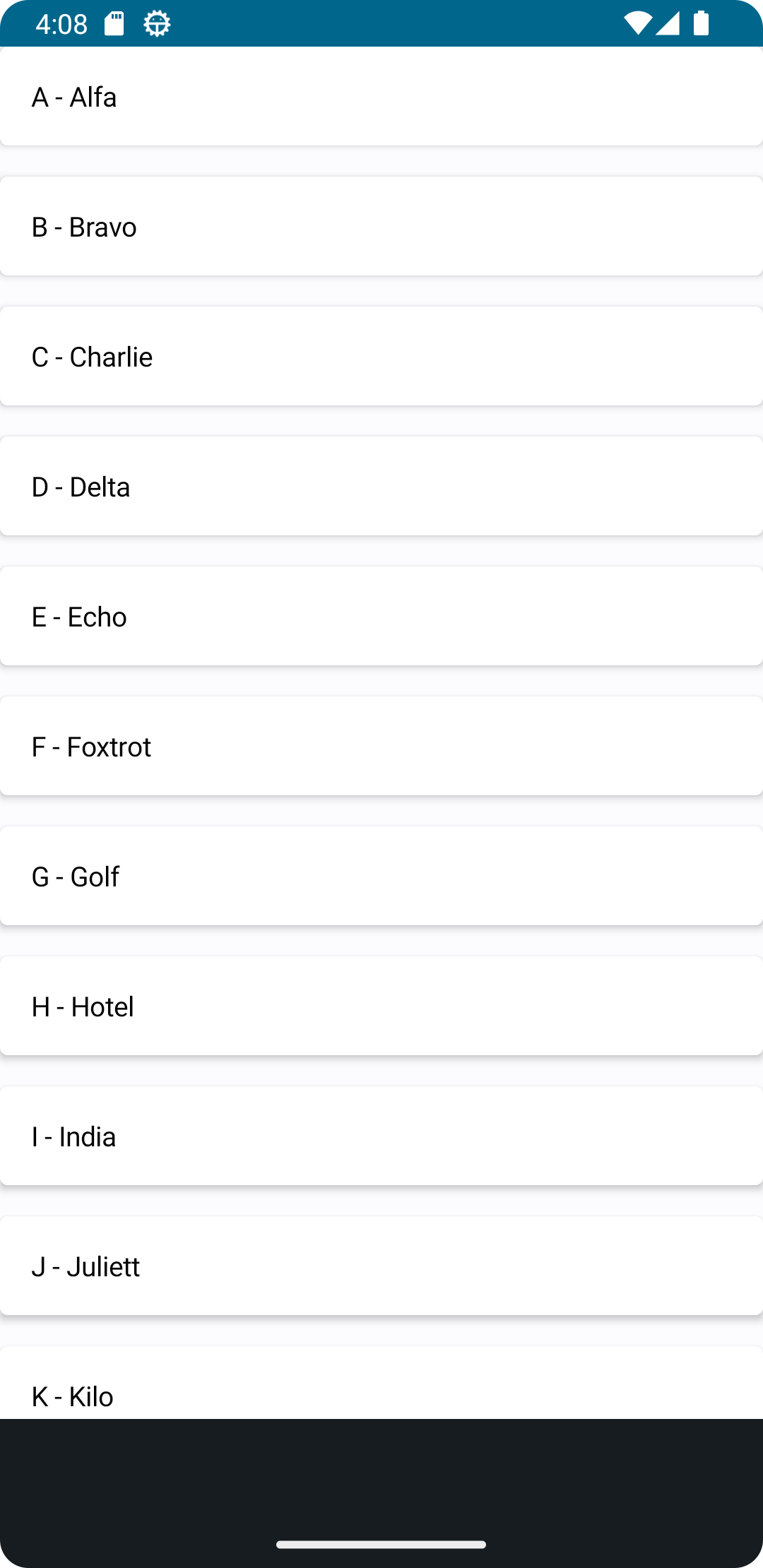Tap the SD card status icon
The image size is (763, 1568).
click(114, 24)
